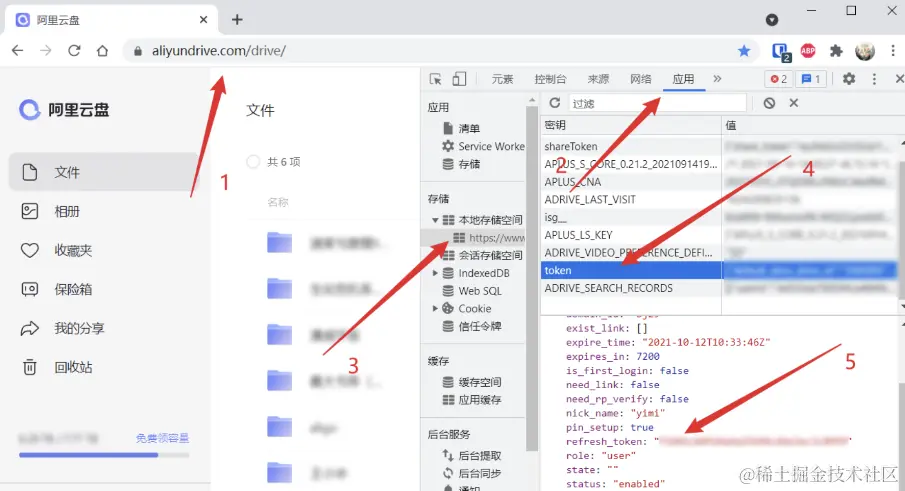
Task: Expand the IndexedDB tree node
Action: point(435,273)
